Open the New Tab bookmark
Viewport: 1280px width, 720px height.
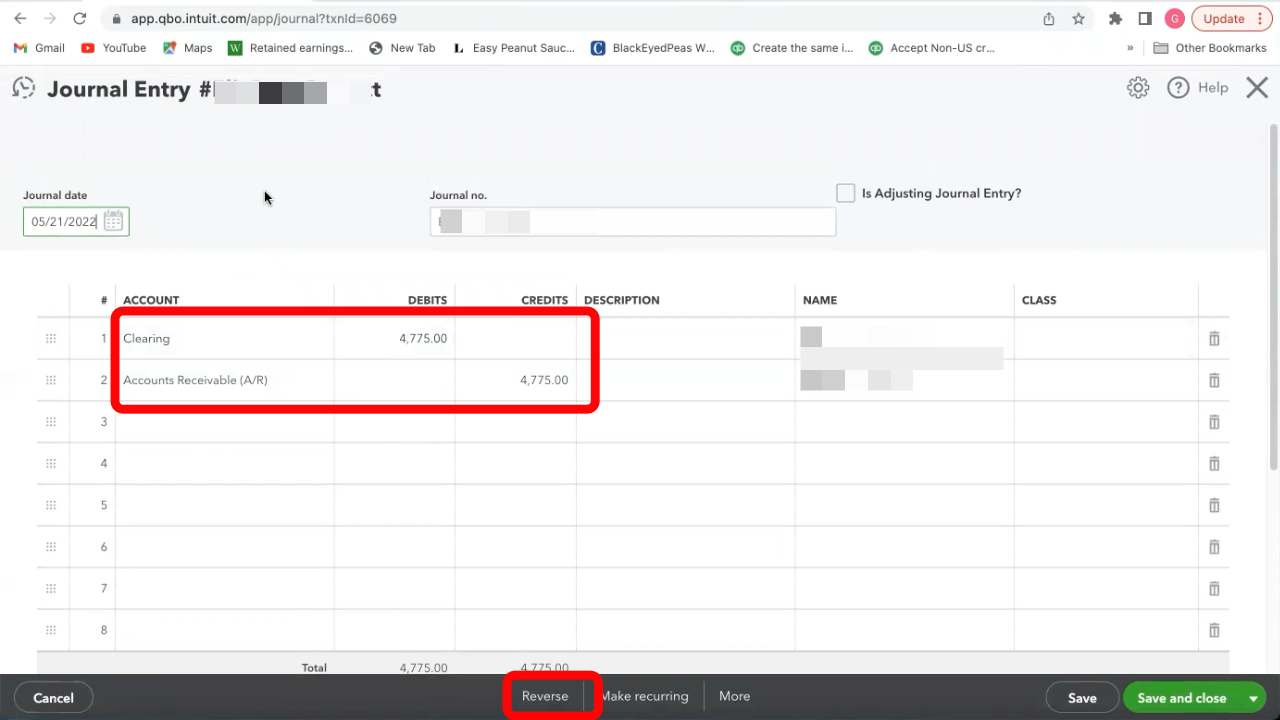[x=402, y=48]
